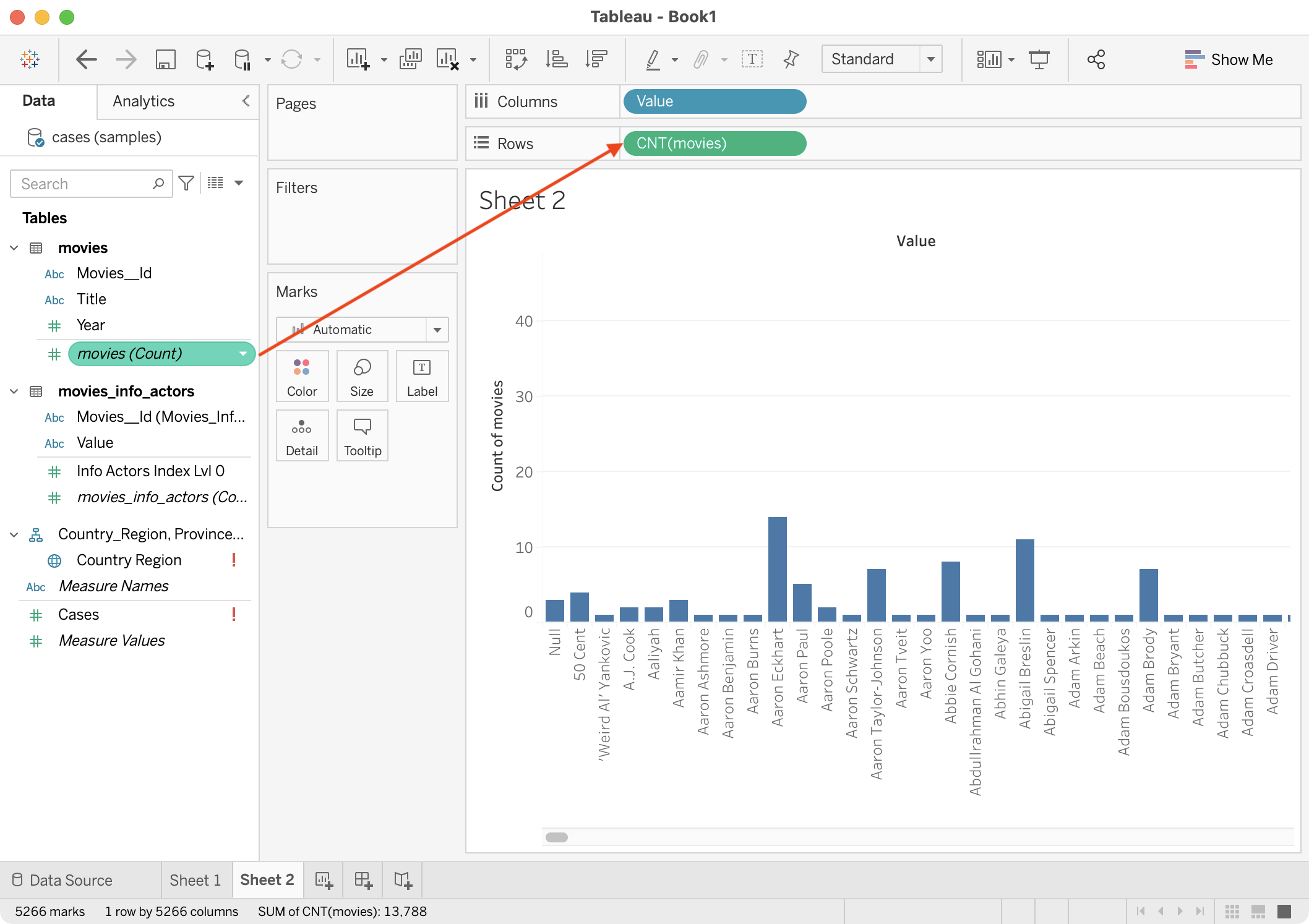Click the Save icon in toolbar
1309x924 pixels.
(165, 59)
